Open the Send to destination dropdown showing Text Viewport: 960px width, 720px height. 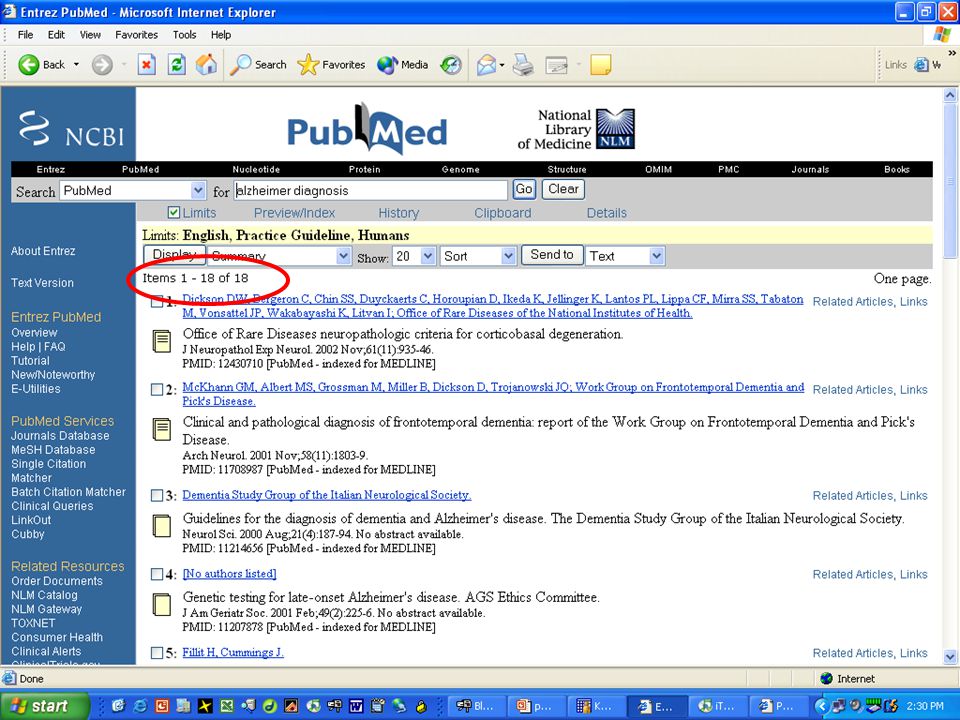pyautogui.click(x=624, y=256)
